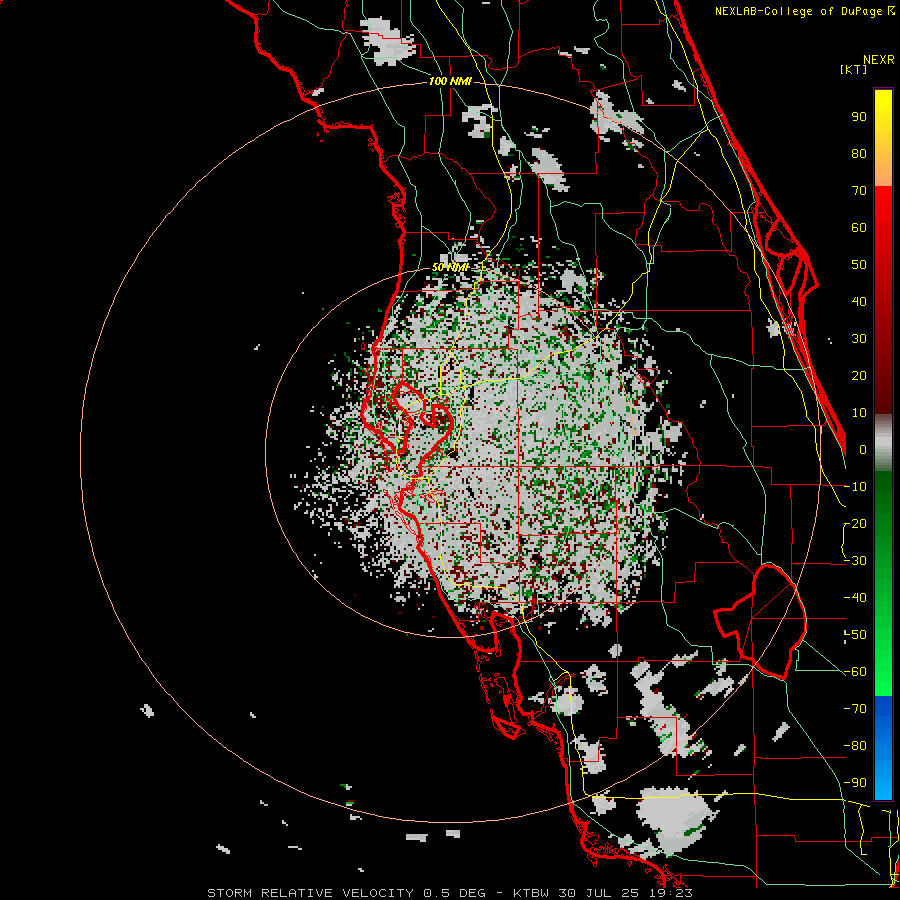
Task: Click the 0 value on velocity scale
Action: coord(863,450)
